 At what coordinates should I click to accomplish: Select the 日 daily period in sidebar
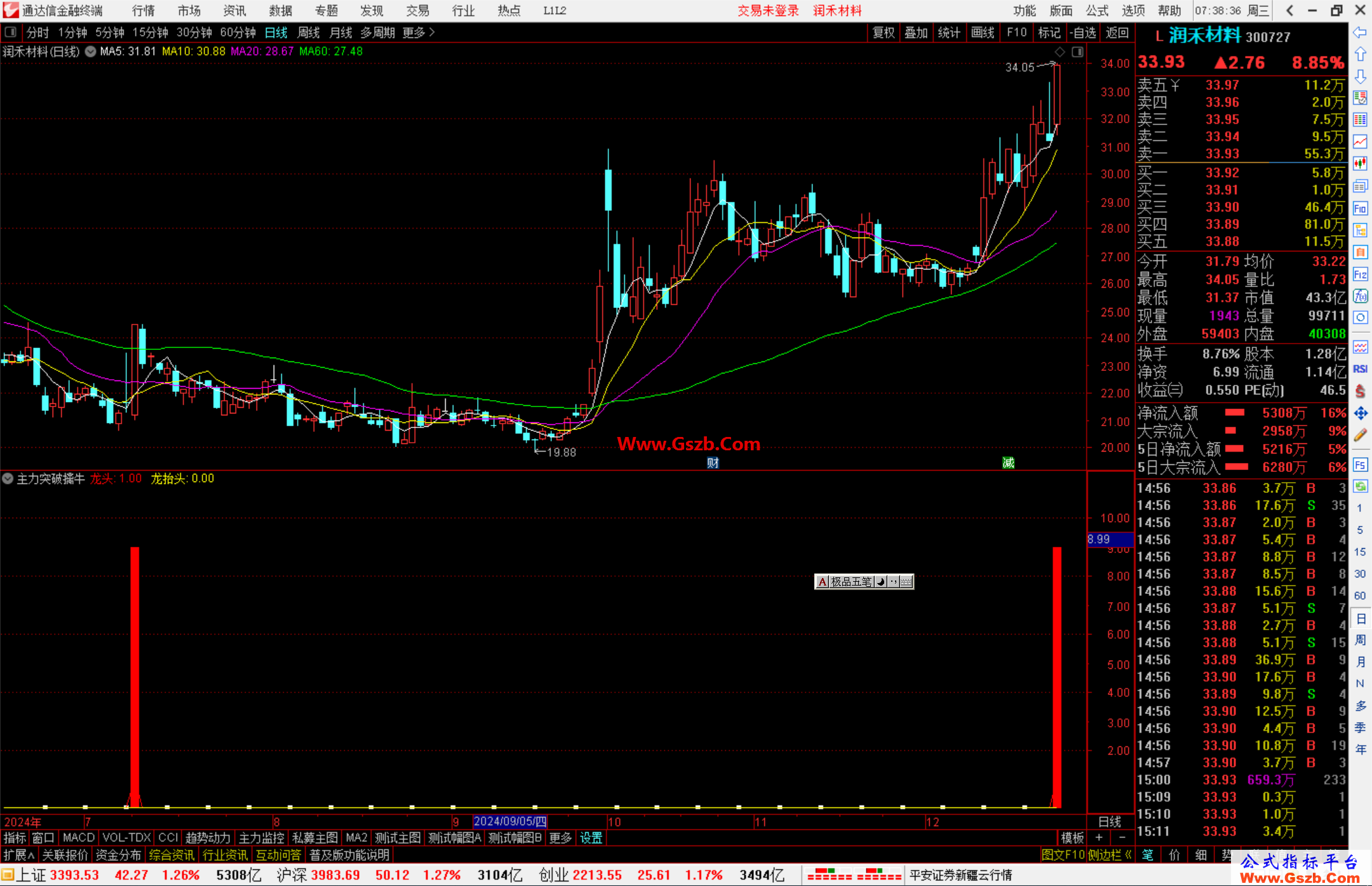1360,618
